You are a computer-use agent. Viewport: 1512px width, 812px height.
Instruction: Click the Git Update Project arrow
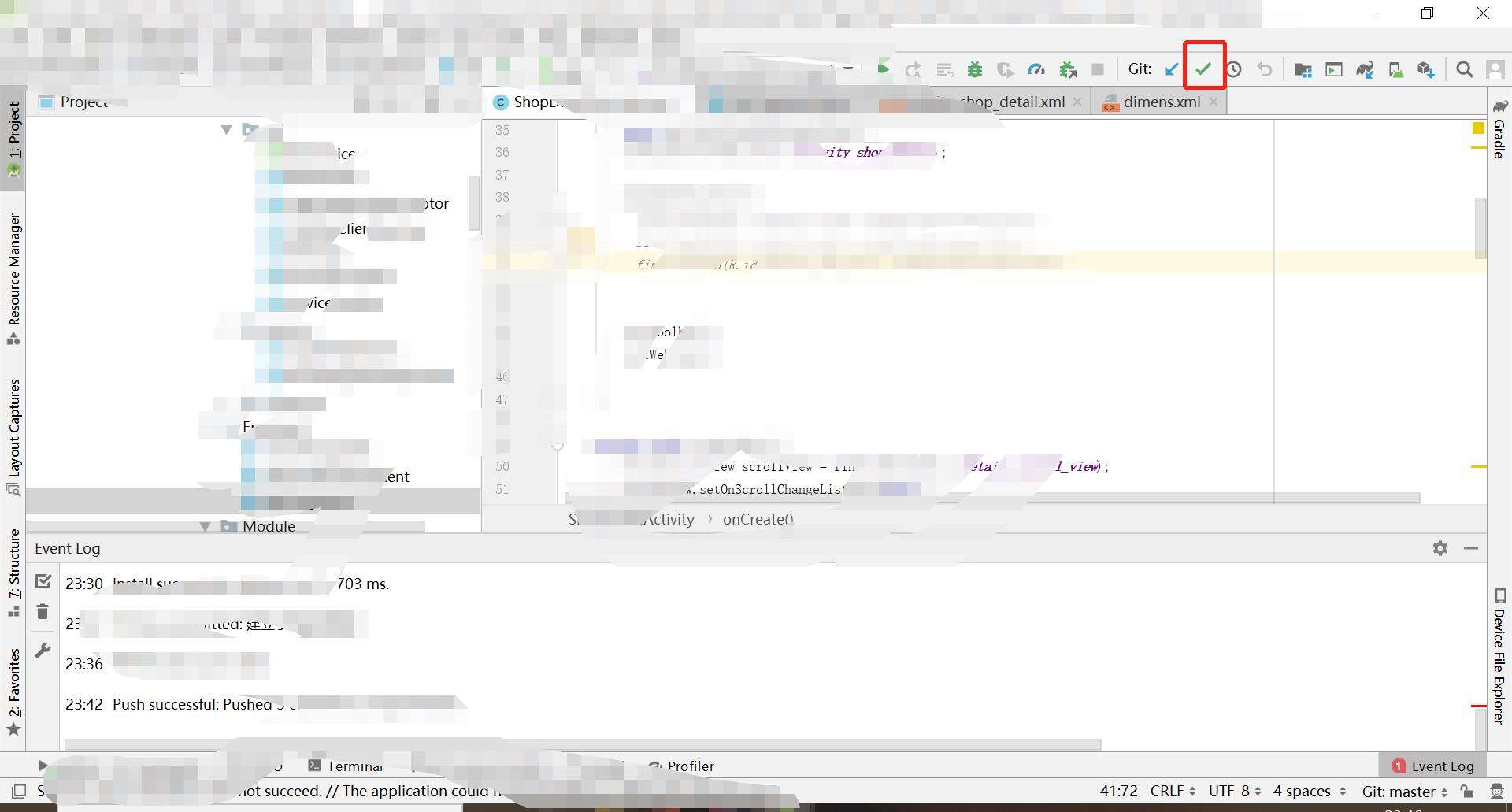pyautogui.click(x=1172, y=69)
